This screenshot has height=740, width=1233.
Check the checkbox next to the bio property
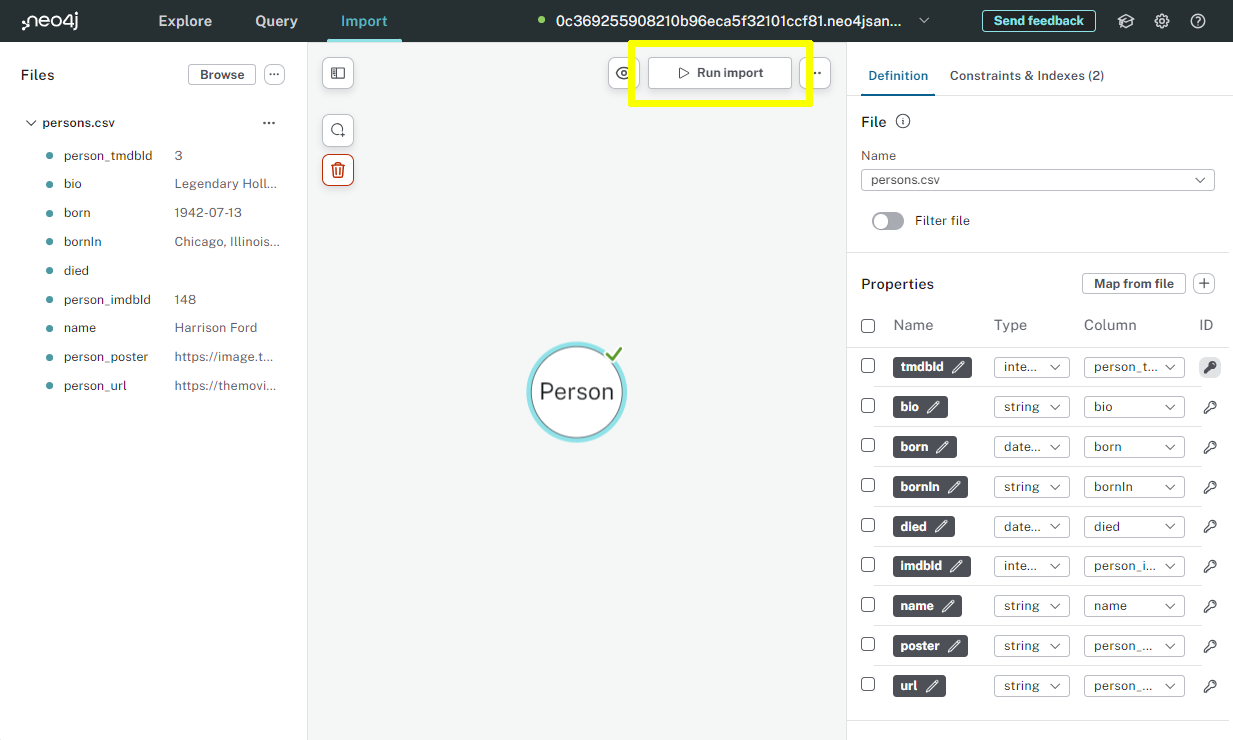867,404
